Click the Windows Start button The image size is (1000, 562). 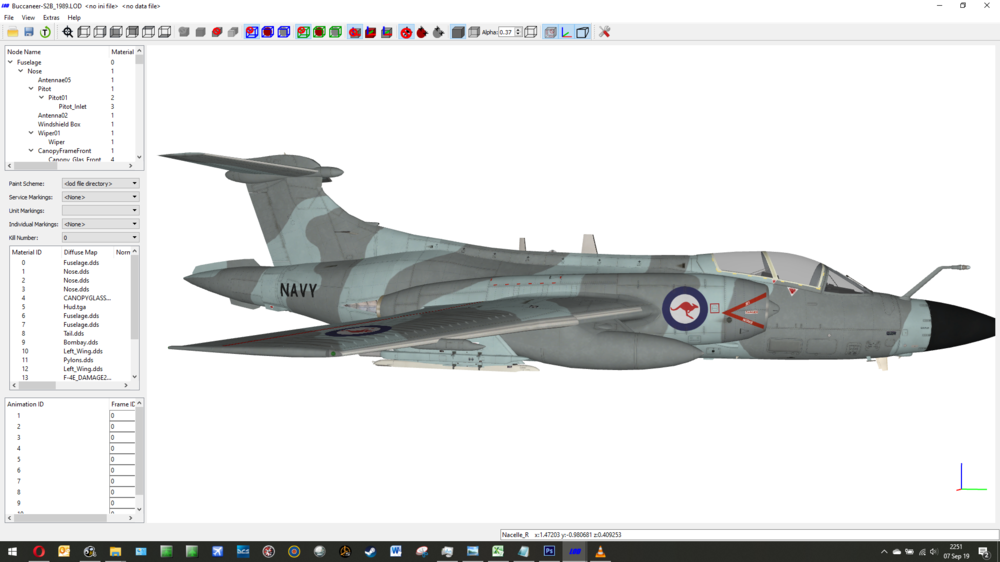[x=12, y=552]
